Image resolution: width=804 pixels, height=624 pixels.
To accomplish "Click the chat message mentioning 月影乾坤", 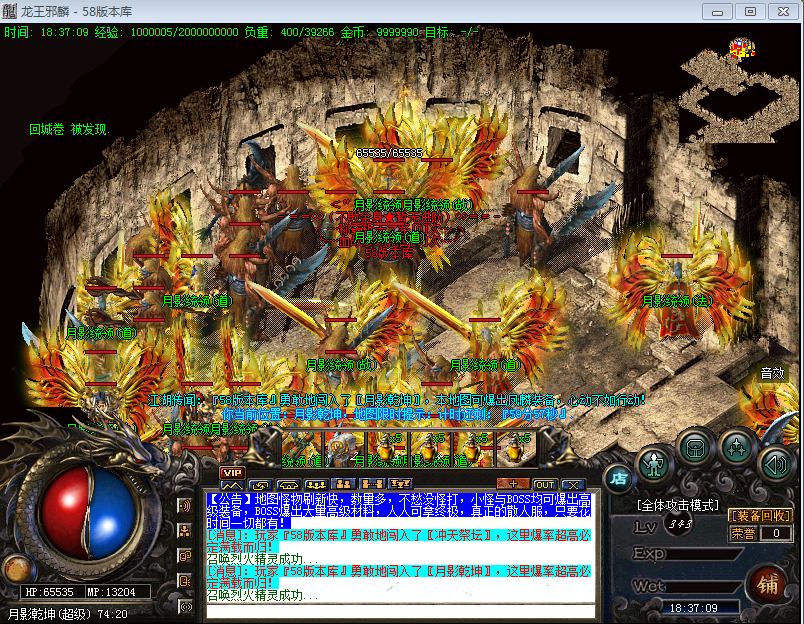I will point(398,577).
